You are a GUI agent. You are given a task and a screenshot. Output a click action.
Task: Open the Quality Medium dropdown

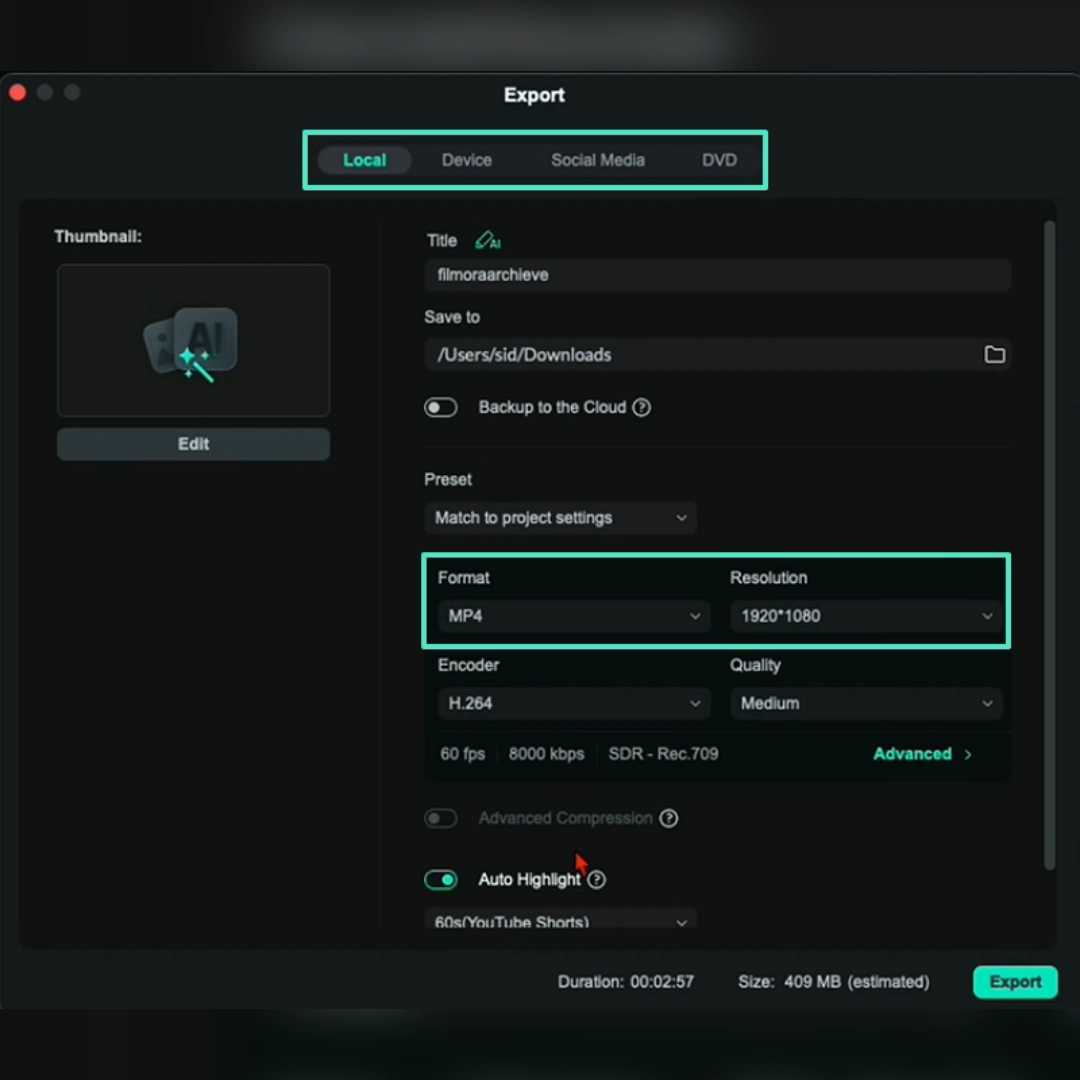[x=866, y=703]
